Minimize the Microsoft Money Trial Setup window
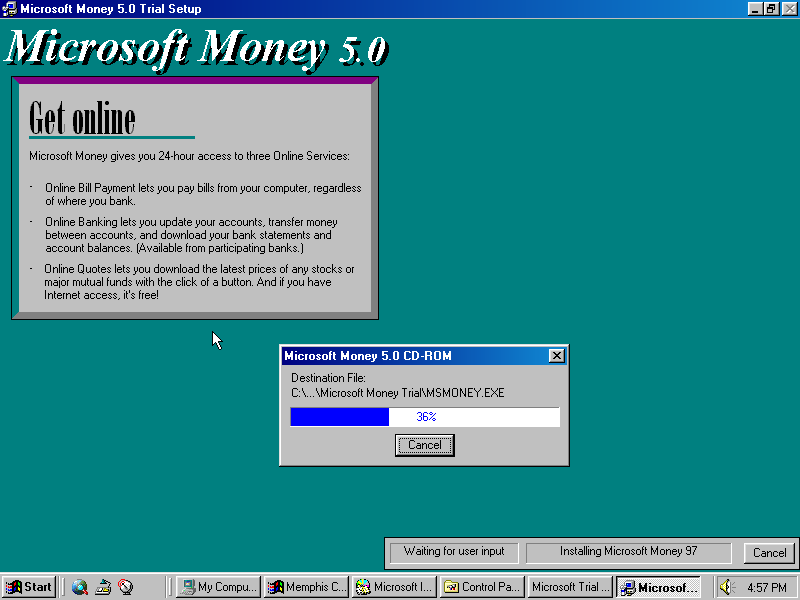800x600 pixels. pos(755,9)
